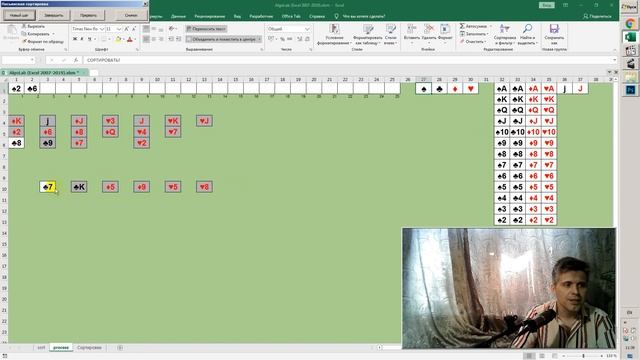
Task: Click the lightbulb Tell Me search icon
Action: [x=336, y=16]
